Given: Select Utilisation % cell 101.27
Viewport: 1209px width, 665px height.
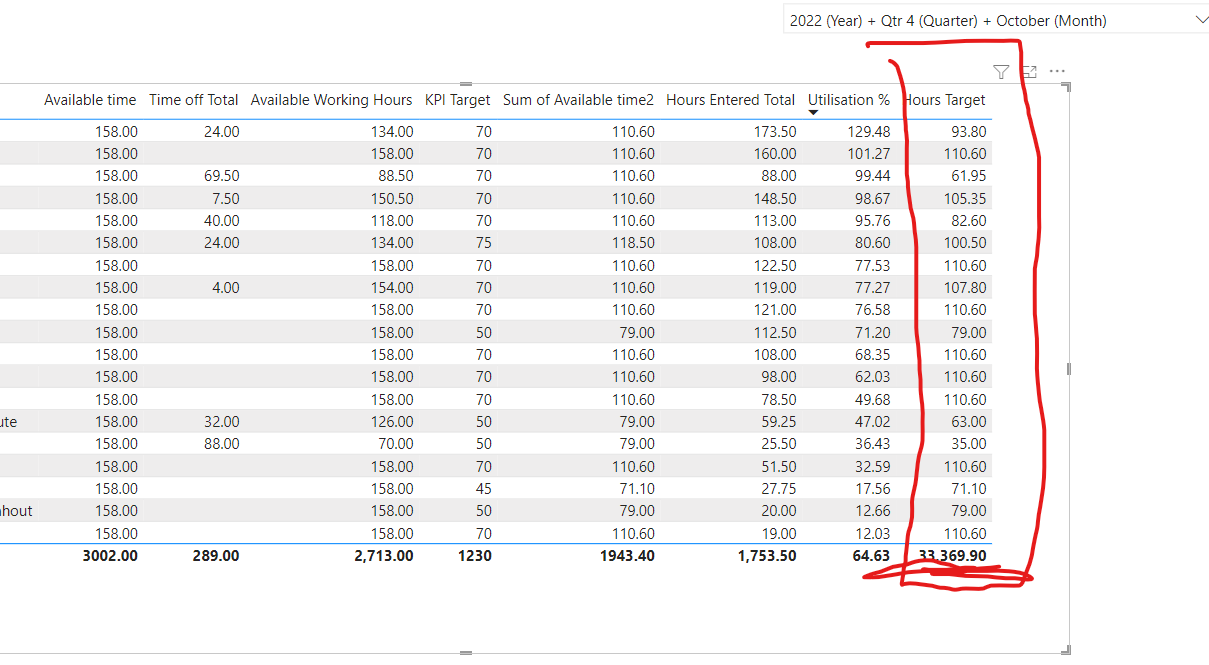Looking at the screenshot, I should tap(868, 154).
